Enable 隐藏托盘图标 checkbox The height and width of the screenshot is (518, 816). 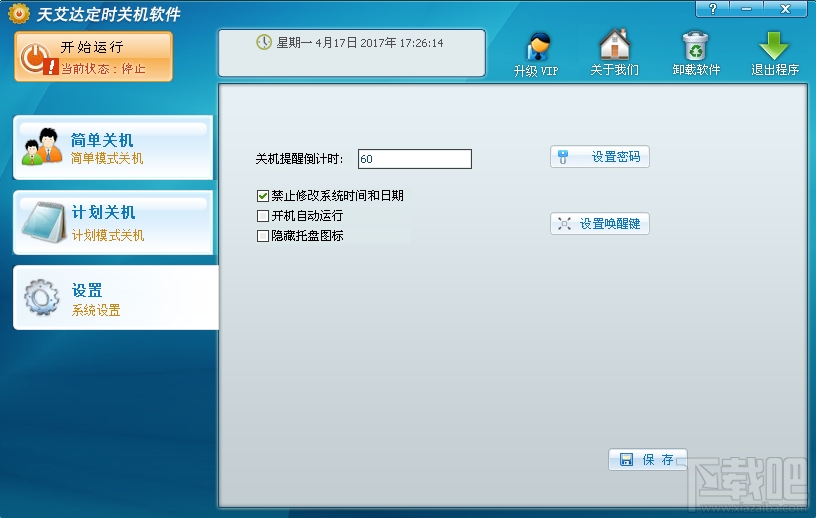point(263,236)
